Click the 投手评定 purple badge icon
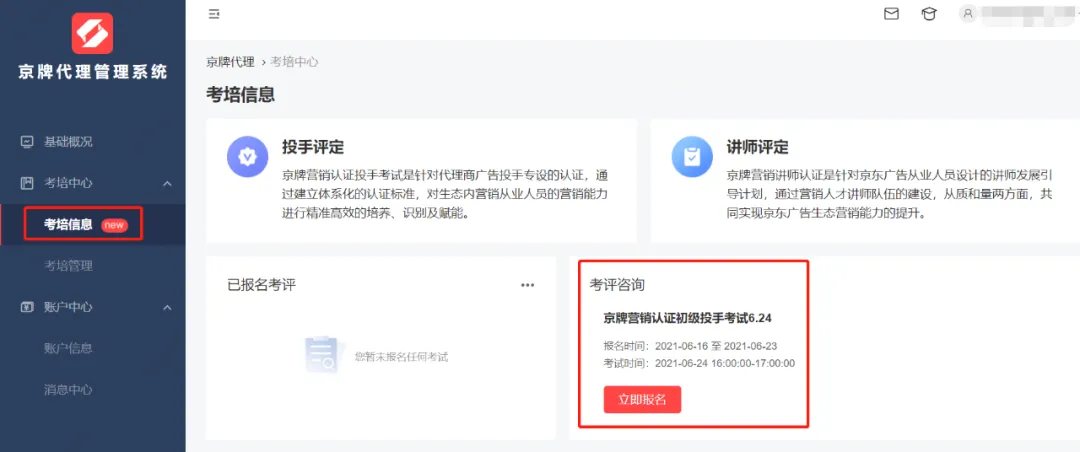The image size is (1080, 452). click(x=247, y=158)
